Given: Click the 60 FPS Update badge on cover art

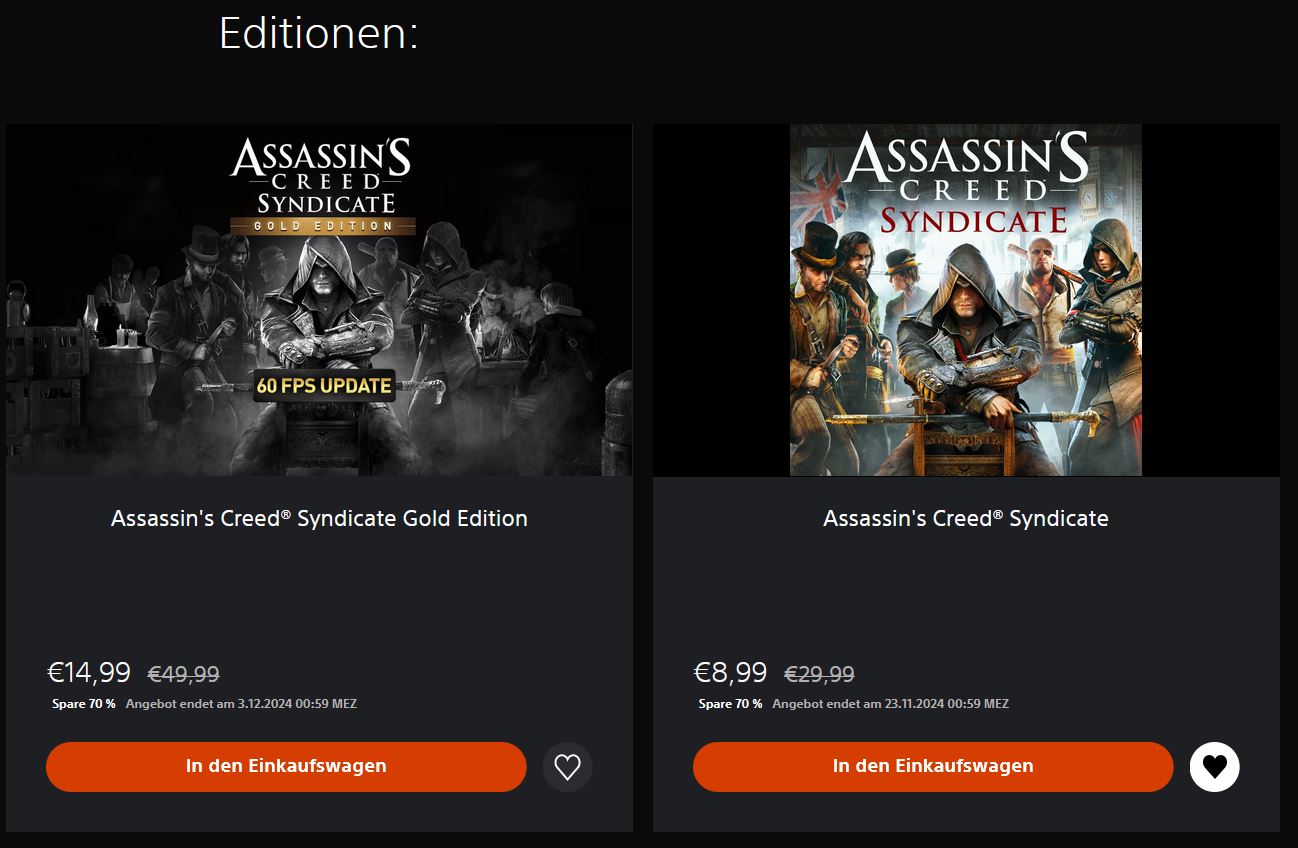Looking at the screenshot, I should (323, 385).
